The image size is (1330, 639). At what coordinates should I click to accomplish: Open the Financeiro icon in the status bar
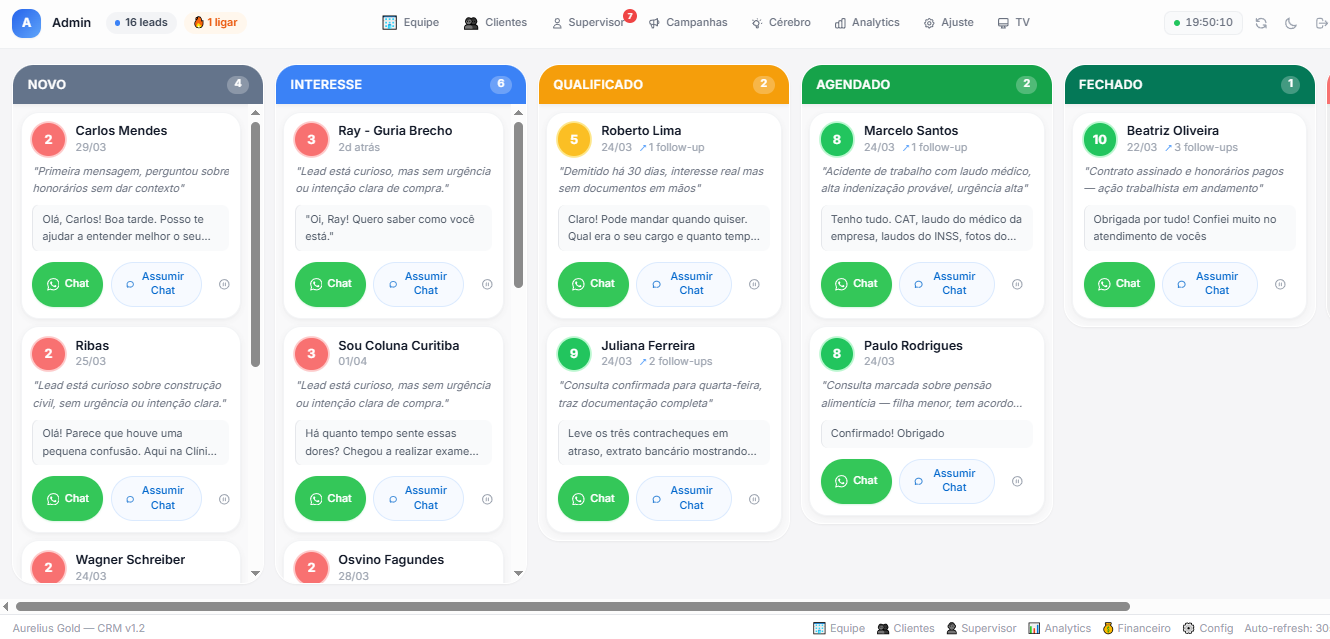pyautogui.click(x=1136, y=628)
